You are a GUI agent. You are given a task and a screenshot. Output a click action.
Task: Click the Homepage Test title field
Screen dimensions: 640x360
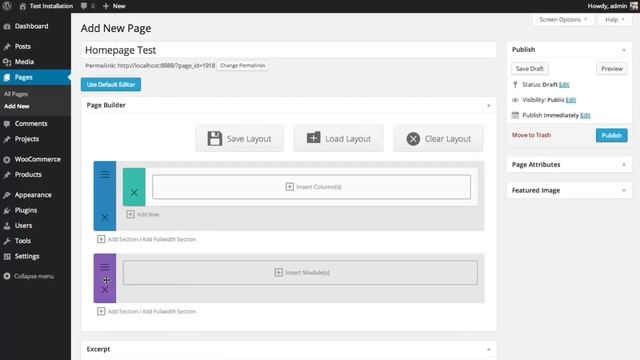pyautogui.click(x=288, y=50)
